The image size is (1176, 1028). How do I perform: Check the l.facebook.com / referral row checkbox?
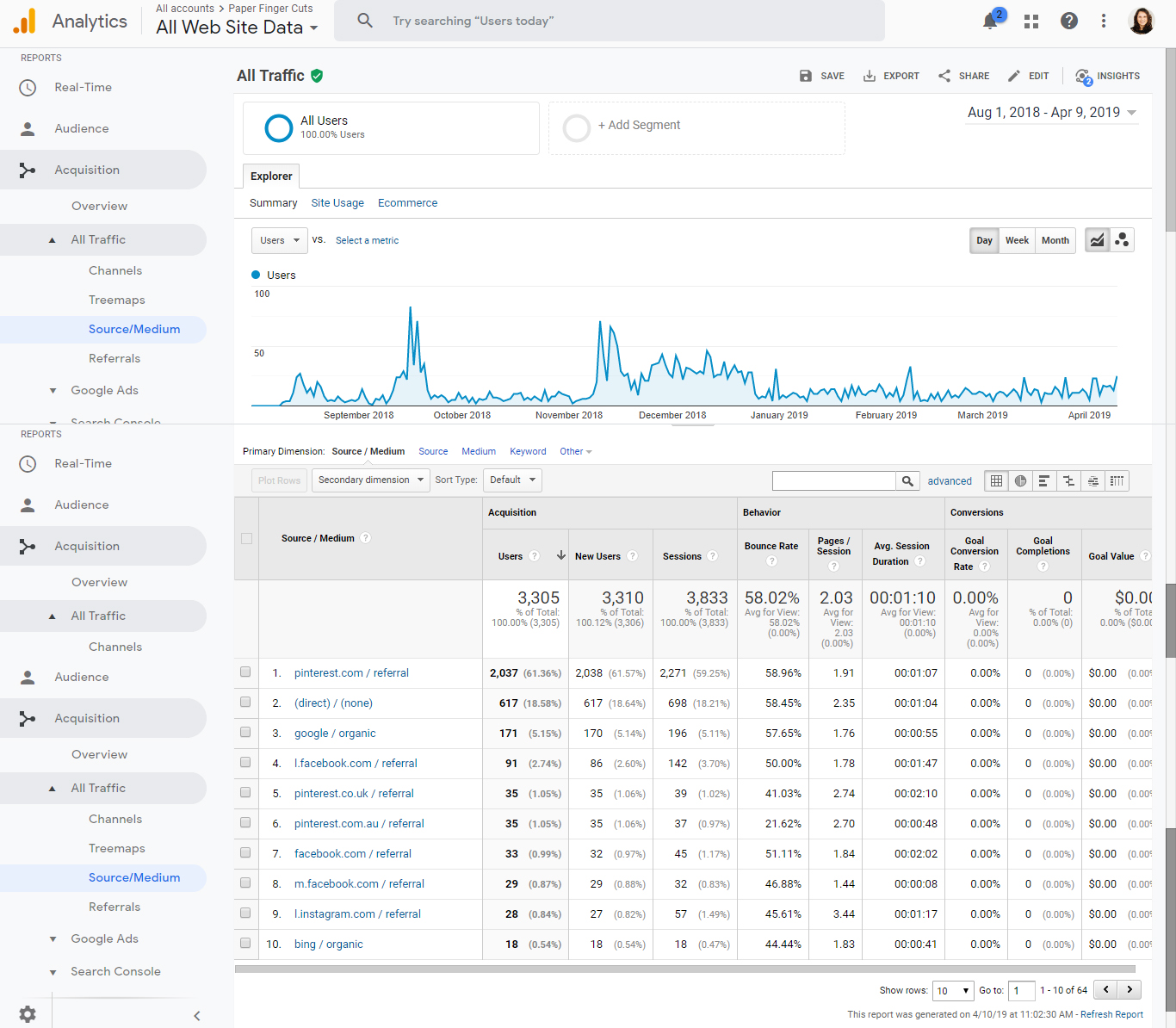[x=245, y=763]
